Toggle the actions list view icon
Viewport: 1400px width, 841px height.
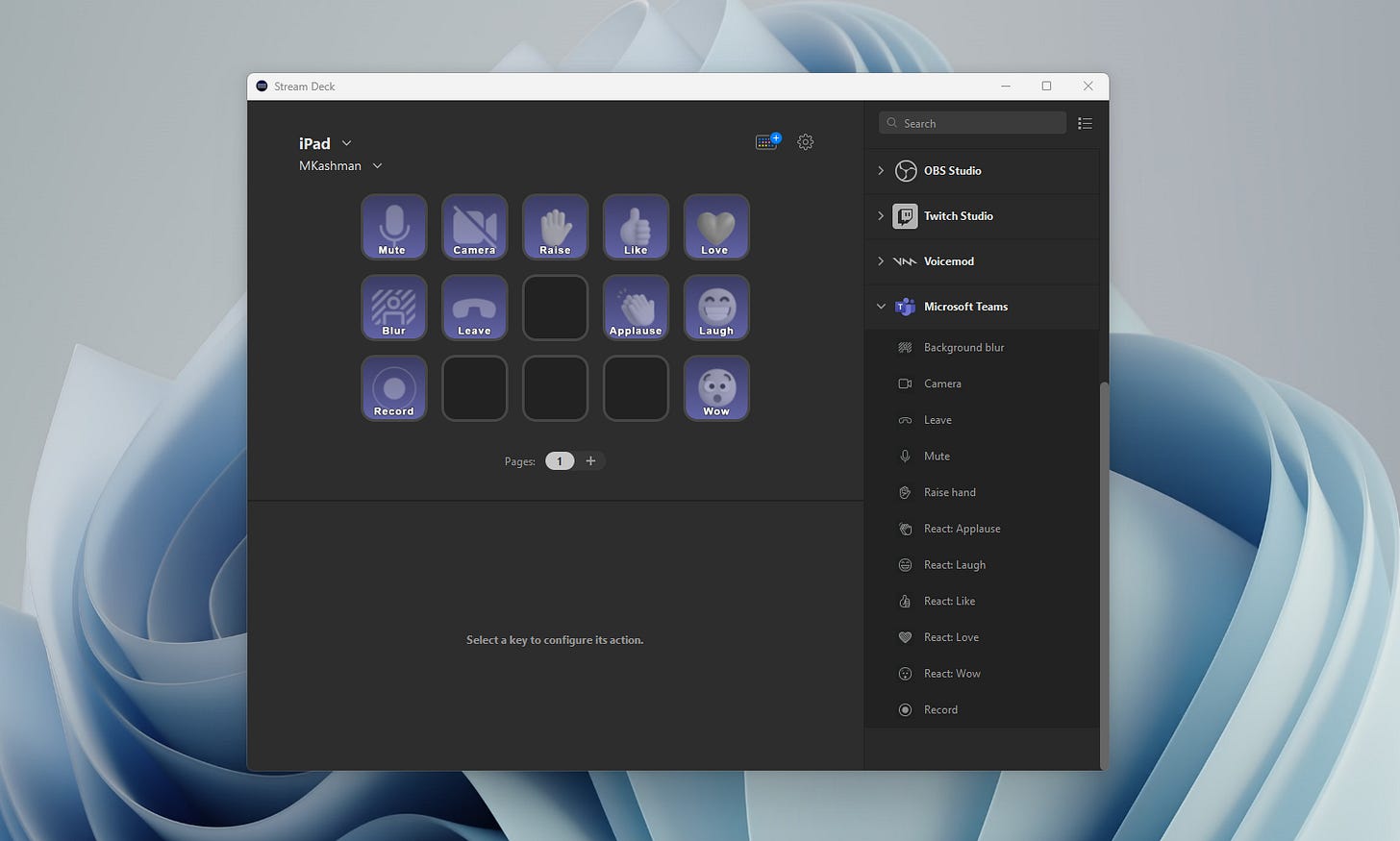tap(1085, 123)
